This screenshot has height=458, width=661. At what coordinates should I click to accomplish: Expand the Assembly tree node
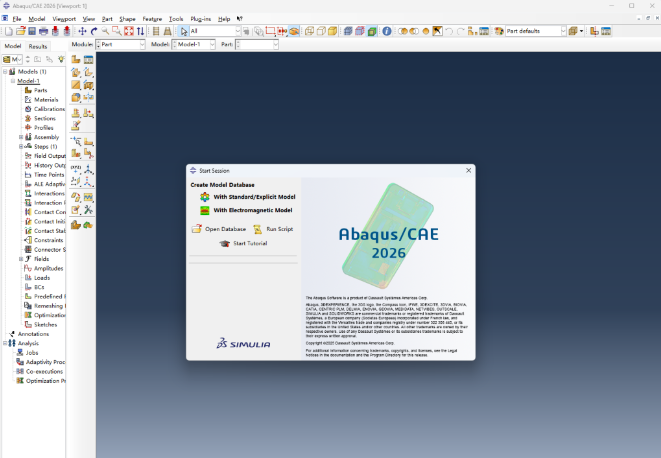point(21,137)
